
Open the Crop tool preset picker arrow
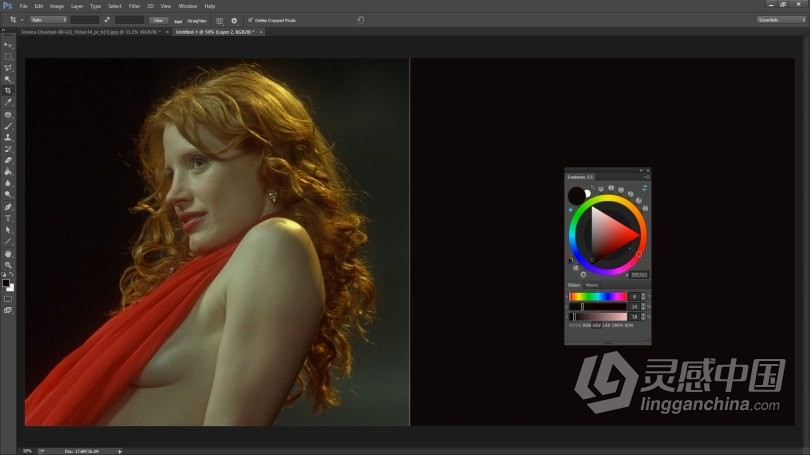pyautogui.click(x=22, y=20)
